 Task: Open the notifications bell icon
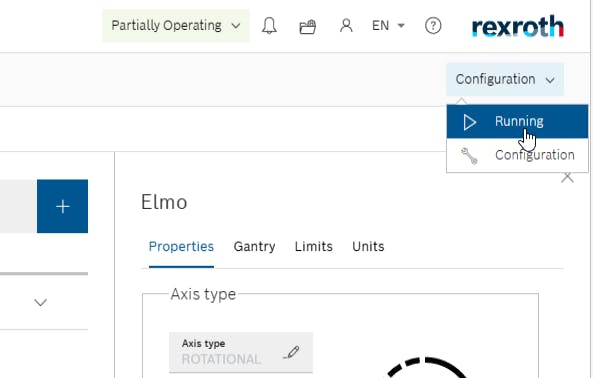pyautogui.click(x=269, y=26)
